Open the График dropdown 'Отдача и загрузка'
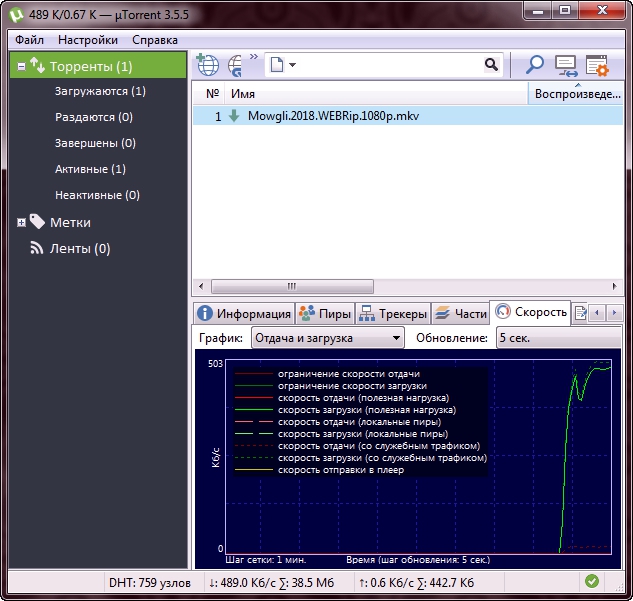The width and height of the screenshot is (633, 601). click(x=327, y=338)
